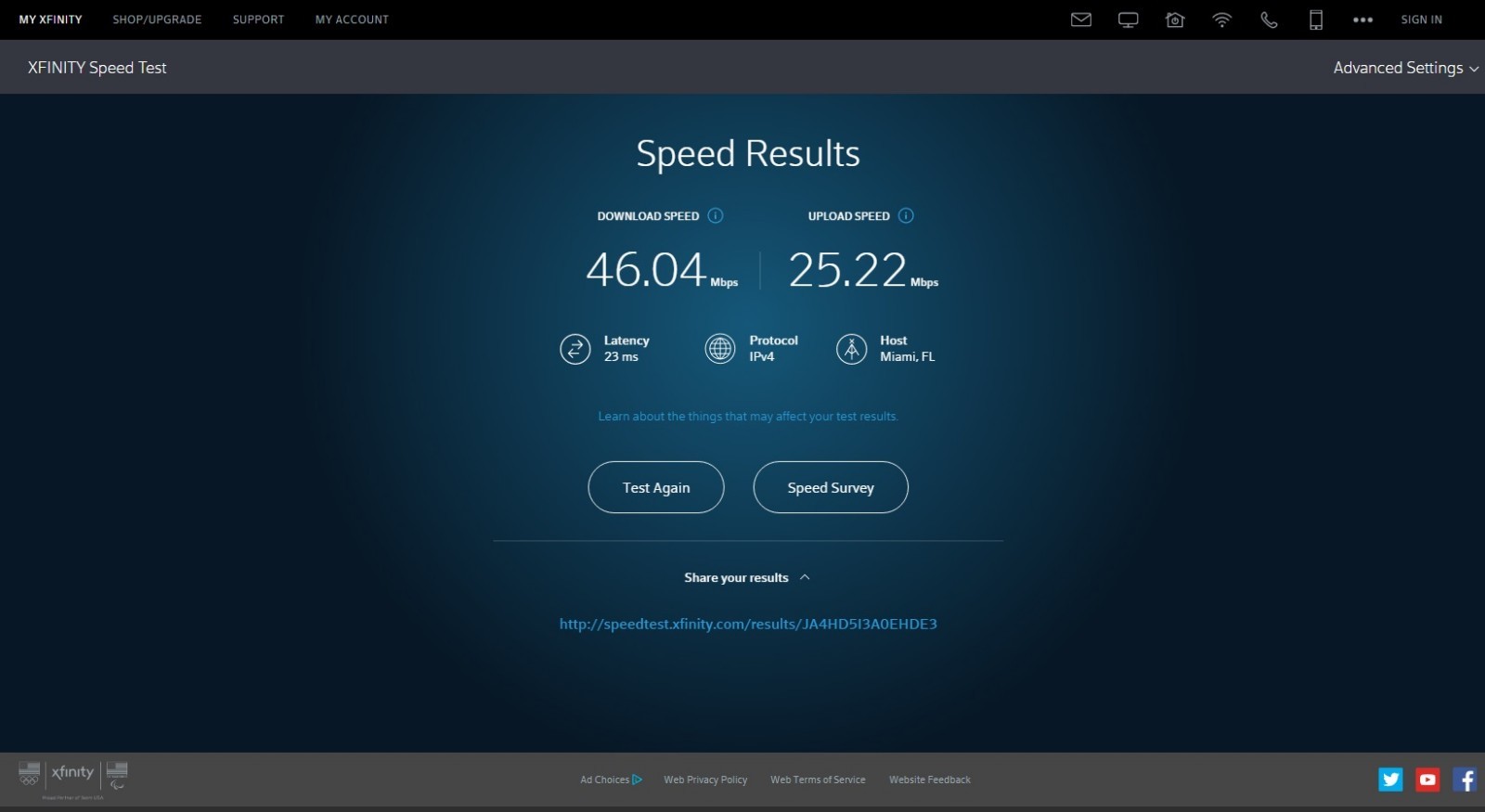The width and height of the screenshot is (1485, 812).
Task: Click the 23 ms latency value
Action: (621, 357)
